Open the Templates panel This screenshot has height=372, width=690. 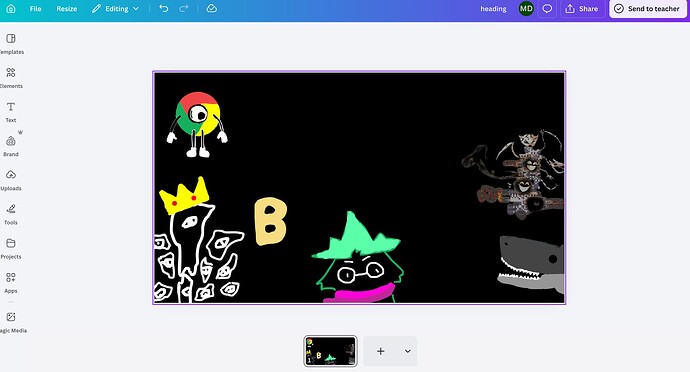[11, 44]
